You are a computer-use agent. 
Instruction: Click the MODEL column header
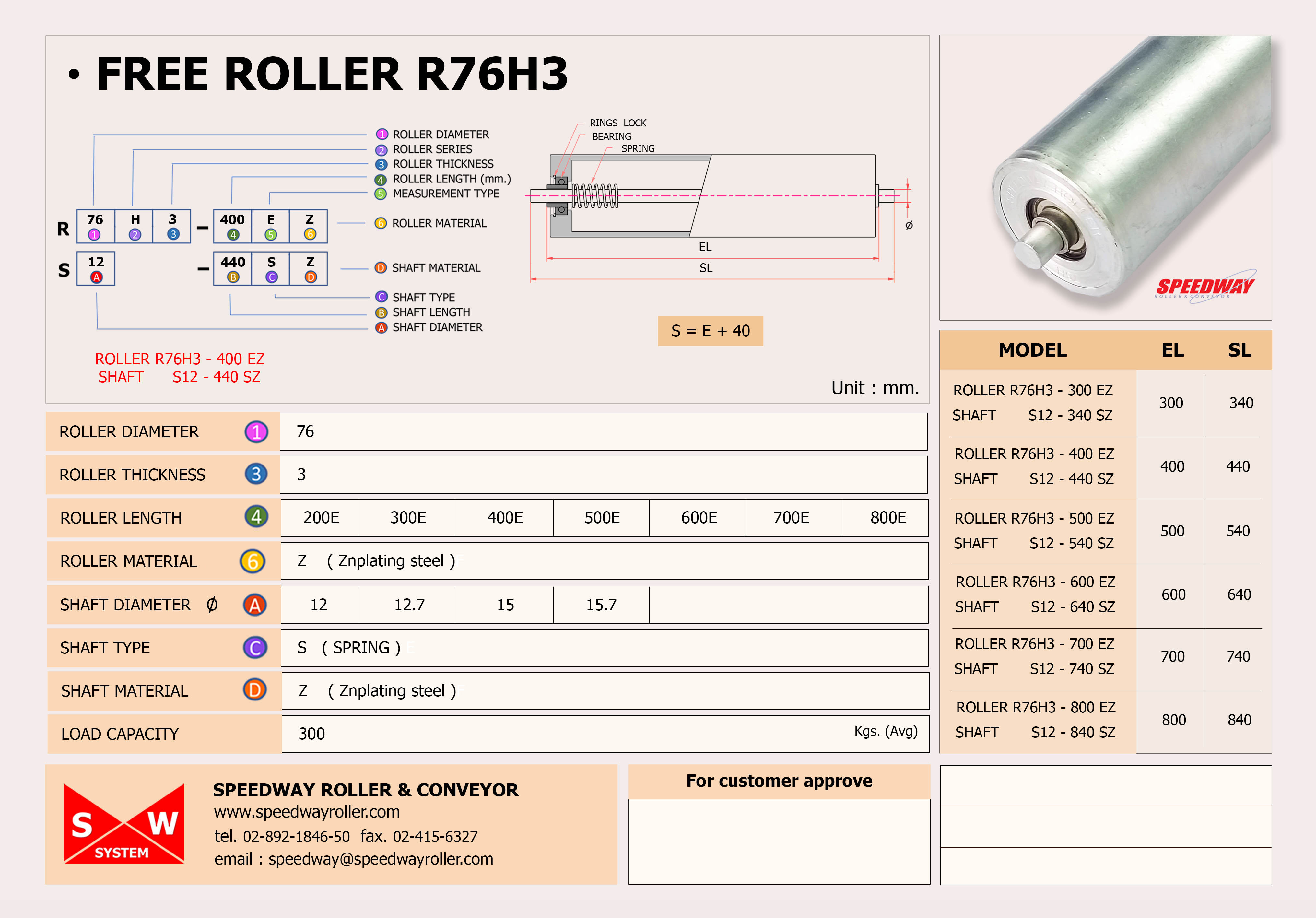[x=1033, y=350]
